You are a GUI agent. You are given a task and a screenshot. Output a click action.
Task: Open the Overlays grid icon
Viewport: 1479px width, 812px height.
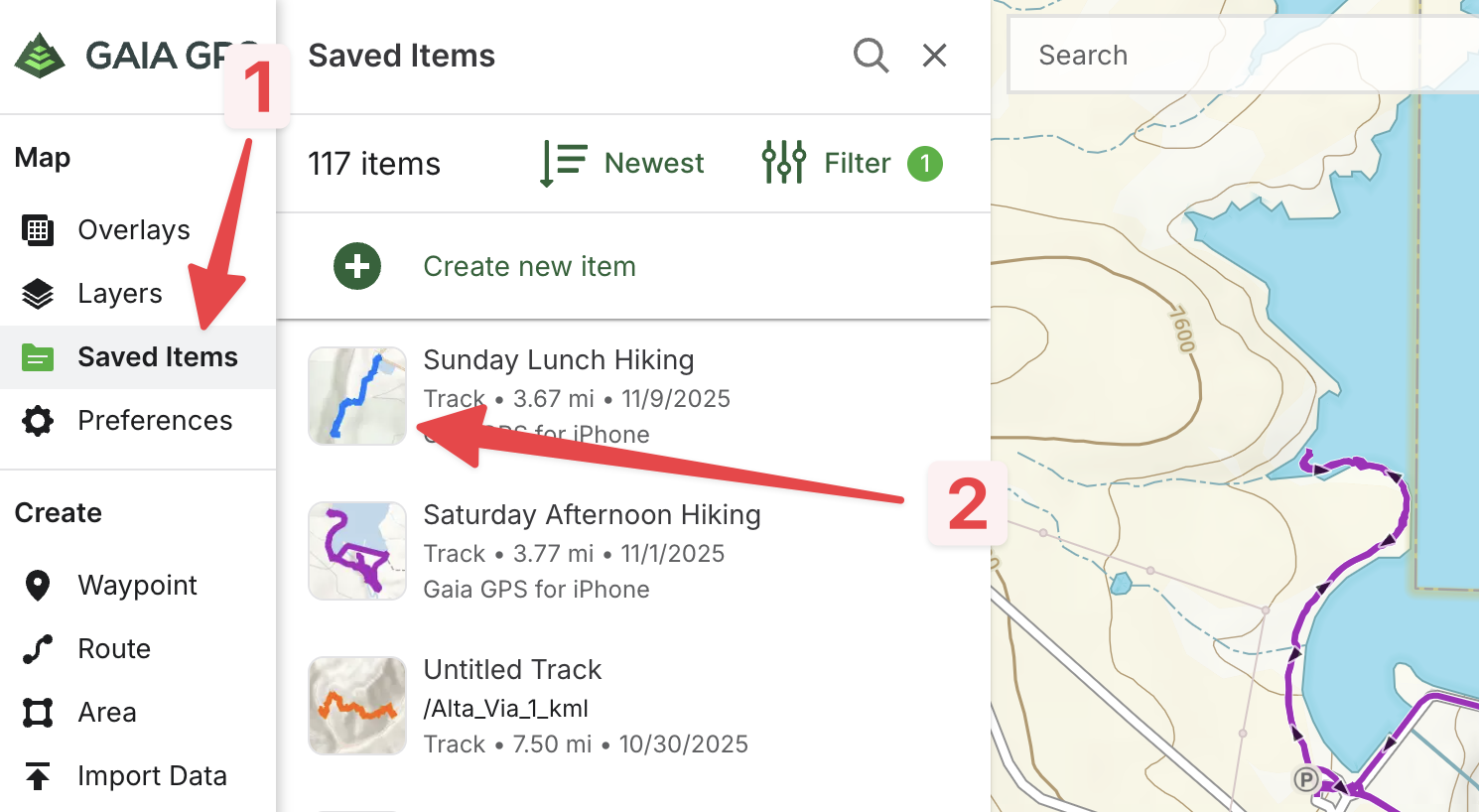tap(38, 230)
